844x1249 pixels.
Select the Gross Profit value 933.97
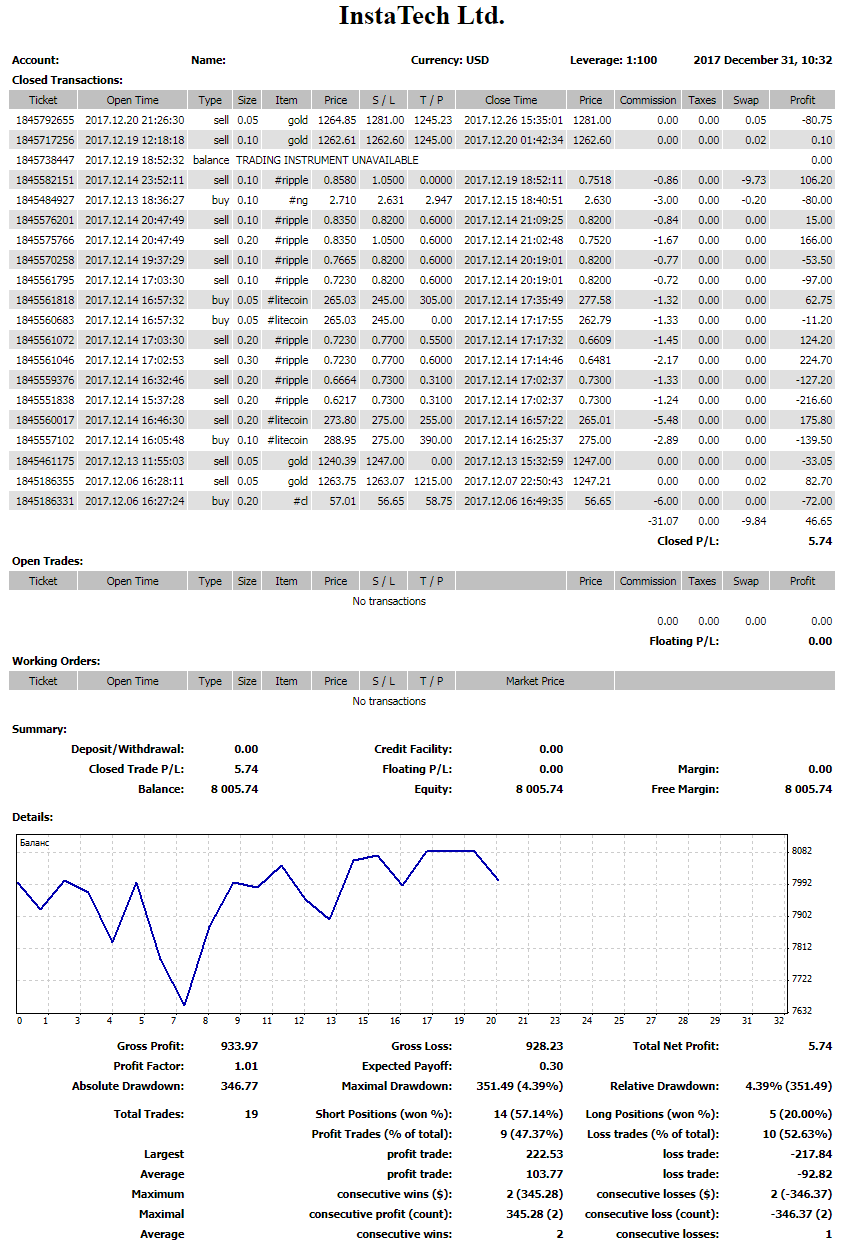pyautogui.click(x=239, y=1046)
